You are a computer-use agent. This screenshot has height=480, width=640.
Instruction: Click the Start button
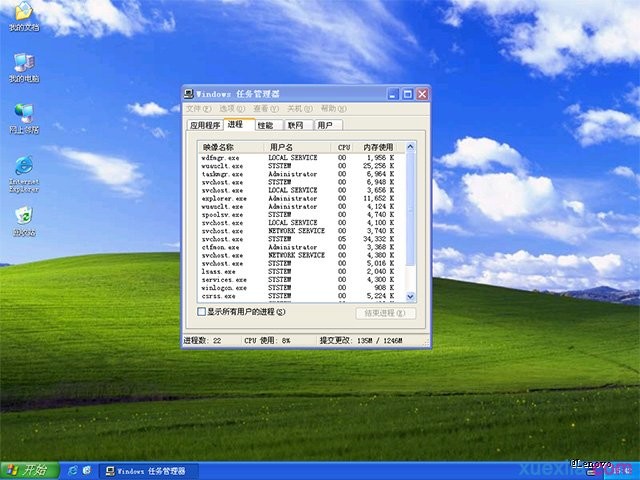tap(30, 471)
